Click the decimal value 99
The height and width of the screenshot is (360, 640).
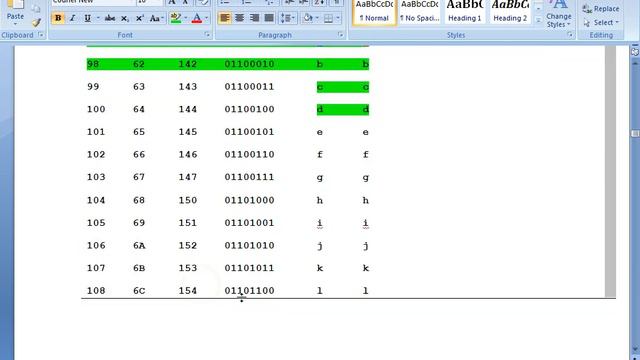[x=93, y=87]
